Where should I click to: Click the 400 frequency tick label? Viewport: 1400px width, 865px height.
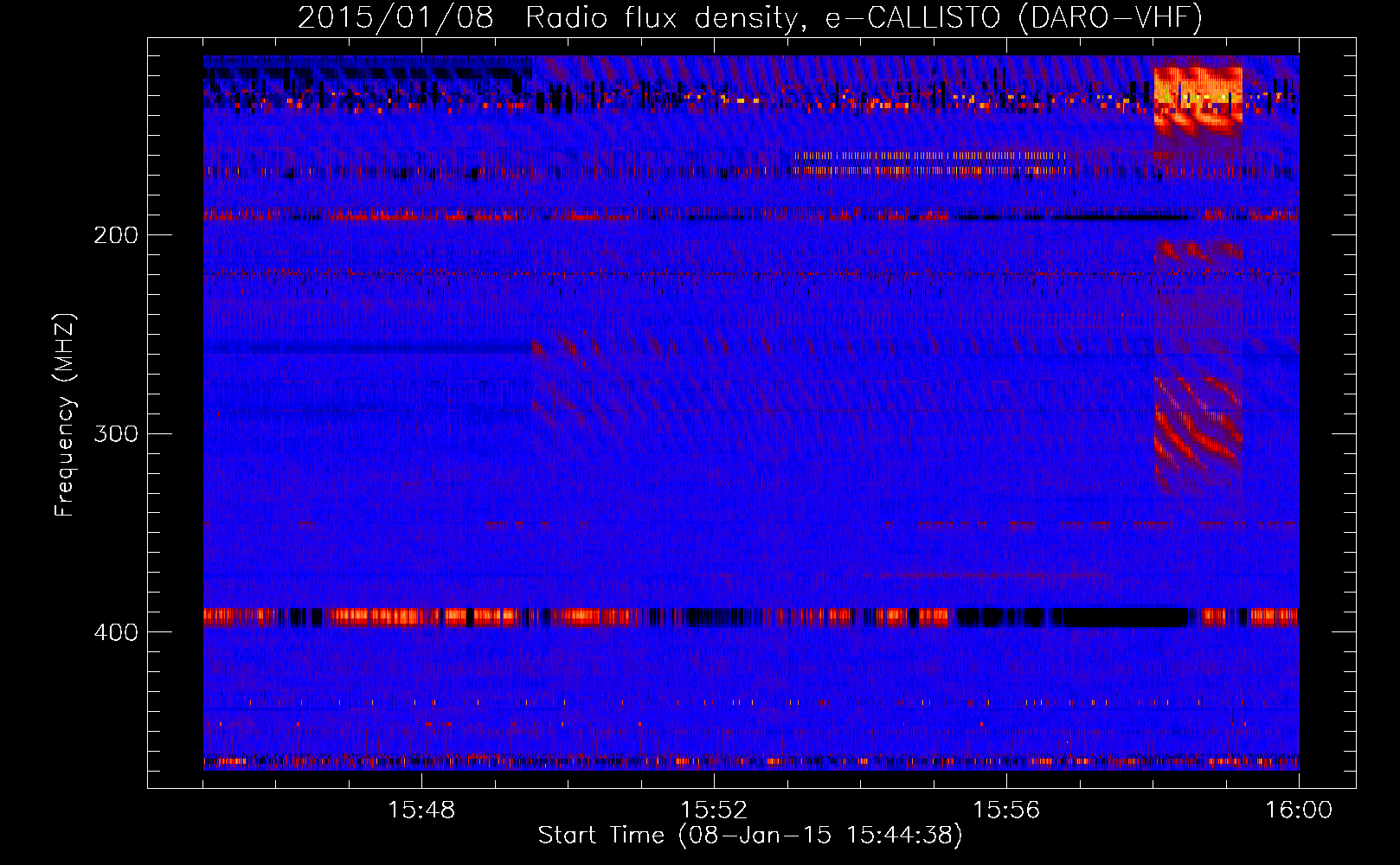(x=116, y=632)
